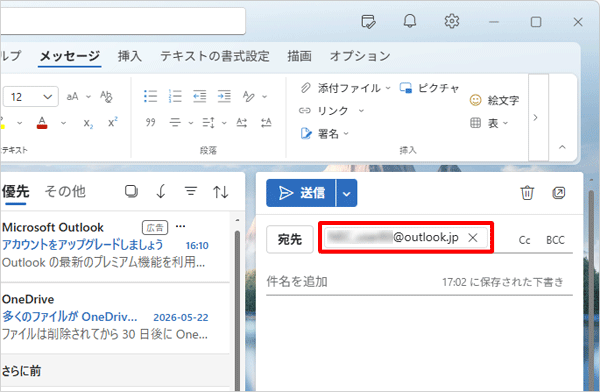Open the OneDrive message in the list
Viewport: 600px width, 392px height.
pyautogui.click(x=115, y=317)
